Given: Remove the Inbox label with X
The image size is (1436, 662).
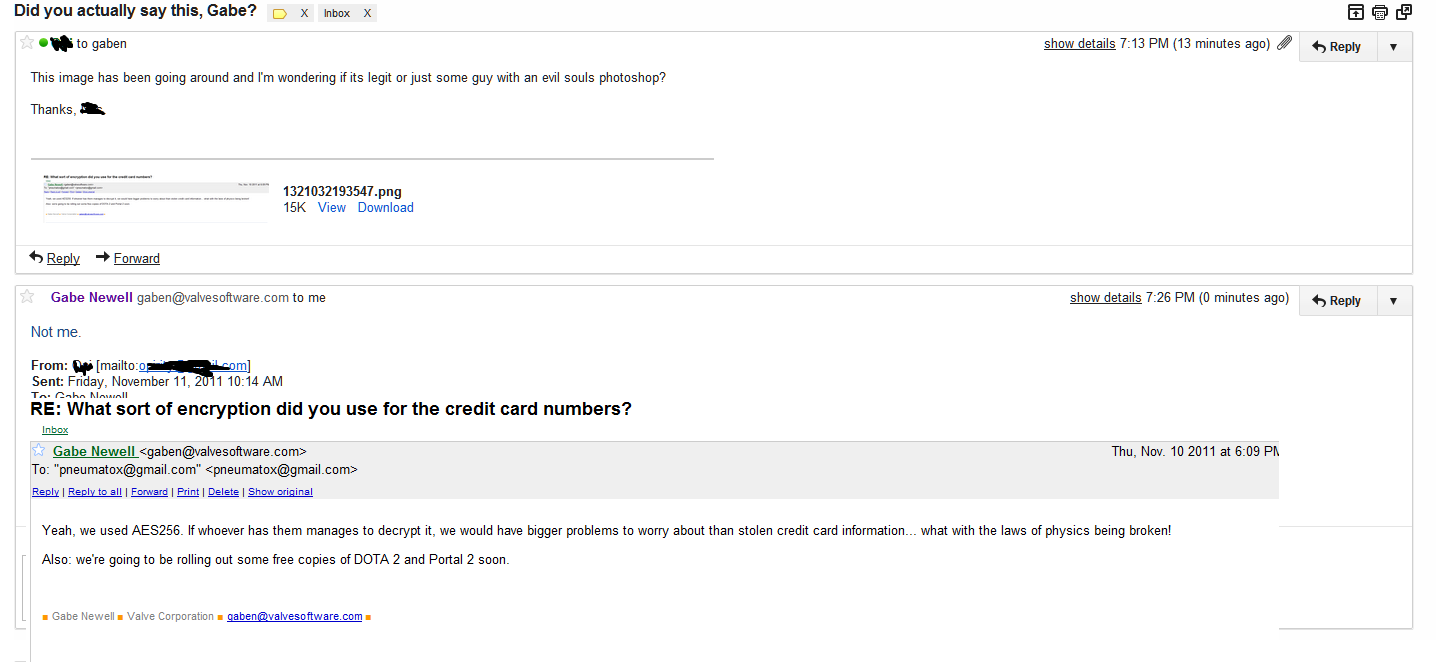Looking at the screenshot, I should (367, 14).
